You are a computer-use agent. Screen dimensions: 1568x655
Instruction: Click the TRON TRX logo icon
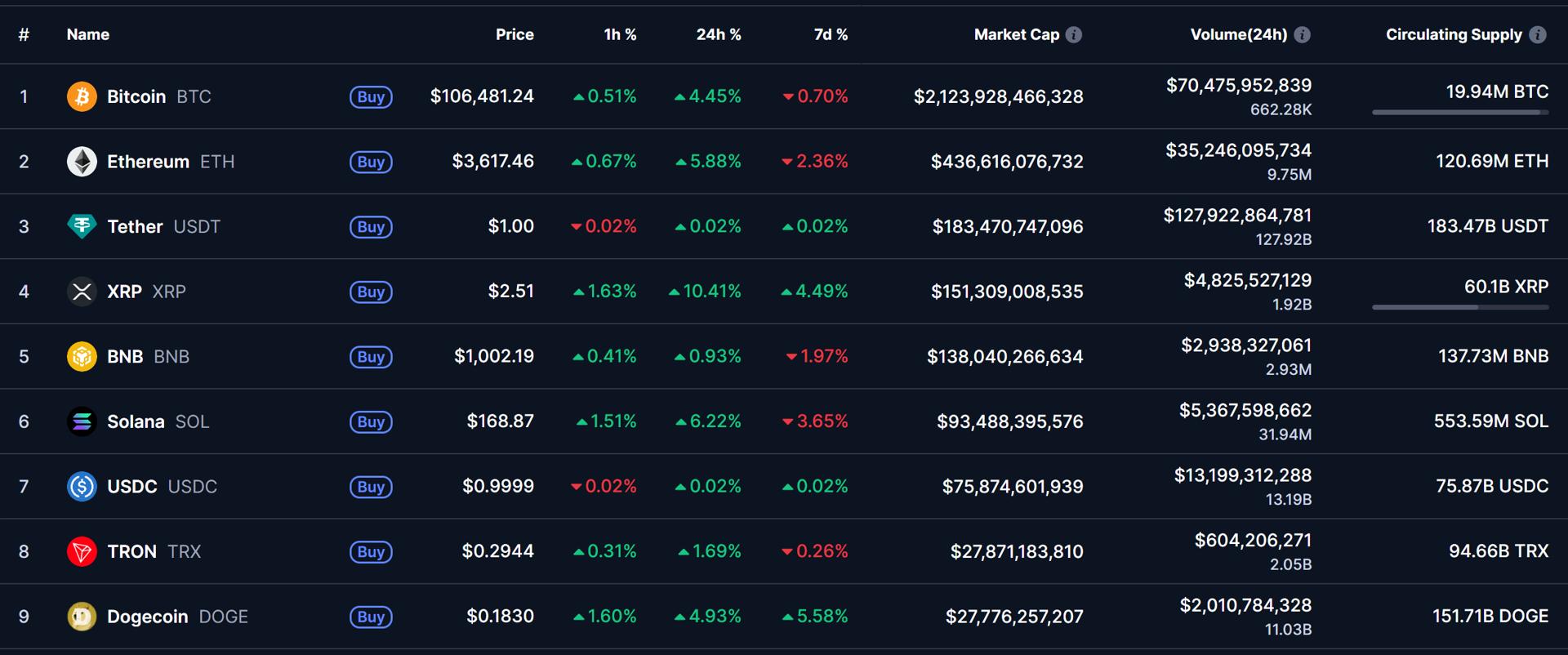[81, 551]
